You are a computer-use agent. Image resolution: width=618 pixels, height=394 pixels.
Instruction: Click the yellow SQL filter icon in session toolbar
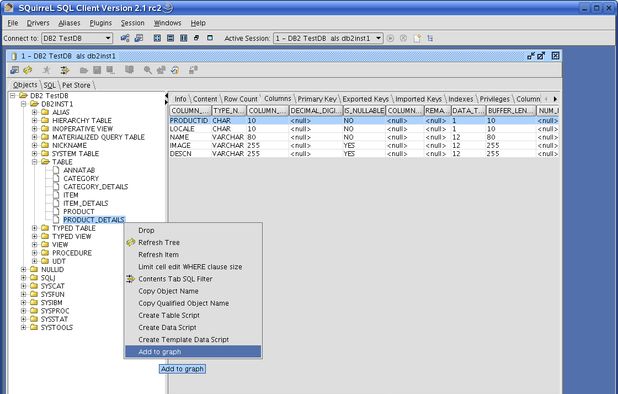coord(64,70)
